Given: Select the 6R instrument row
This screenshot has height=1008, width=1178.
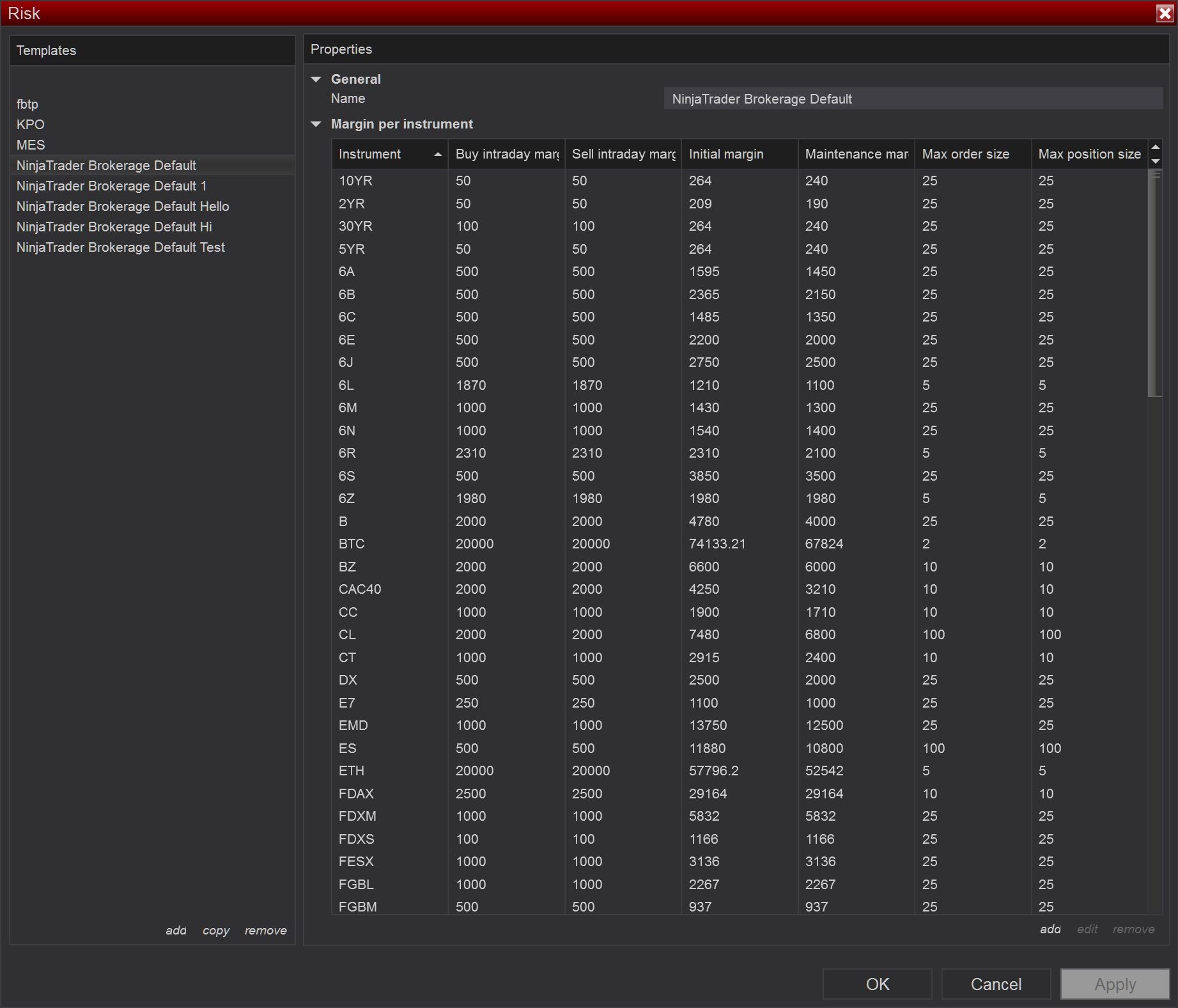Looking at the screenshot, I should (740, 453).
